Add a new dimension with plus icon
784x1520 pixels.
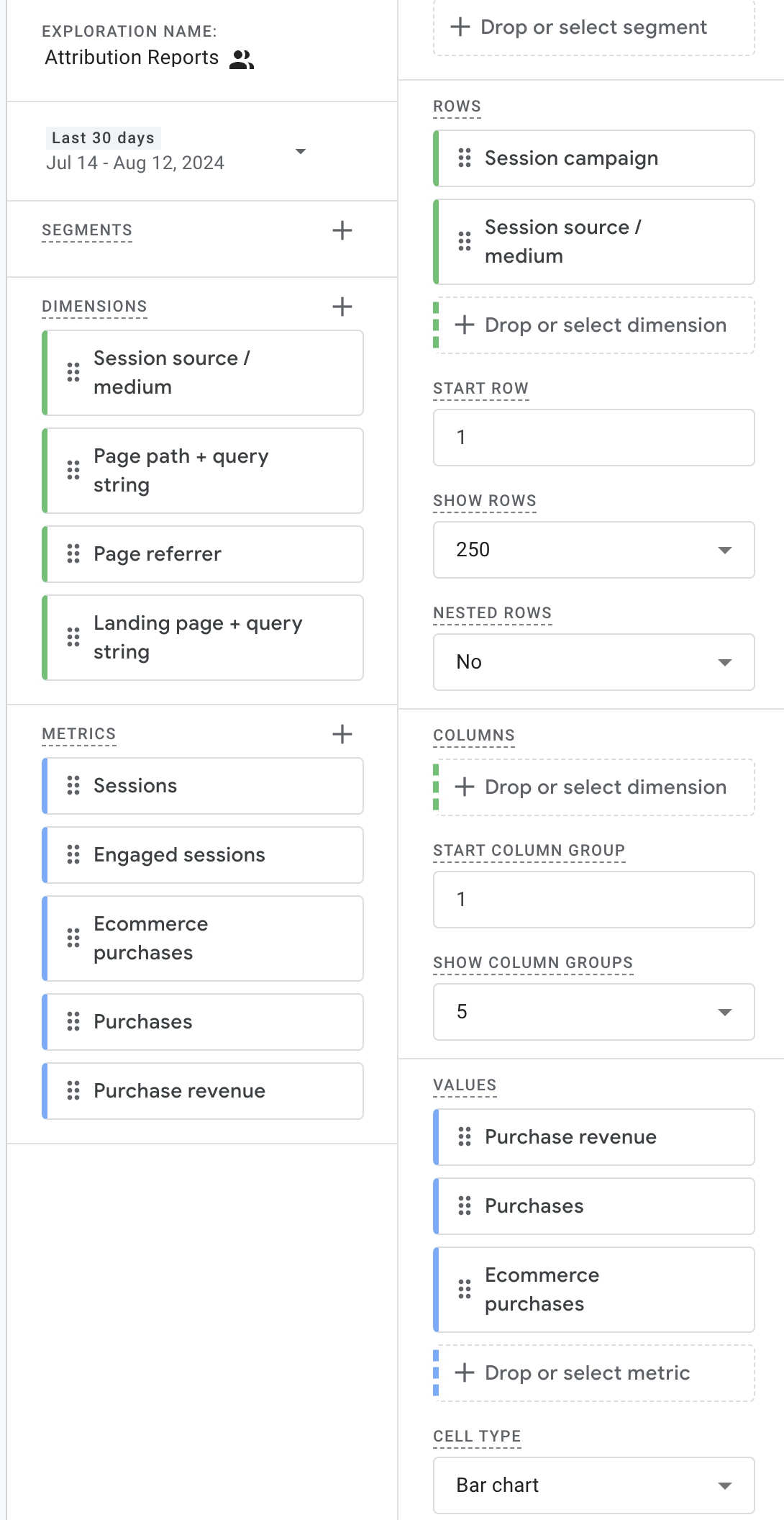point(342,307)
